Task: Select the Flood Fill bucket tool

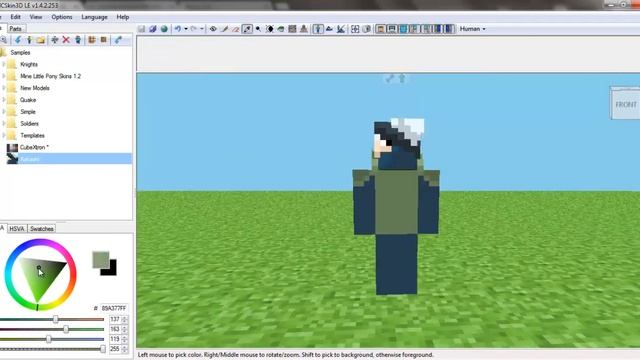Action: (x=281, y=29)
